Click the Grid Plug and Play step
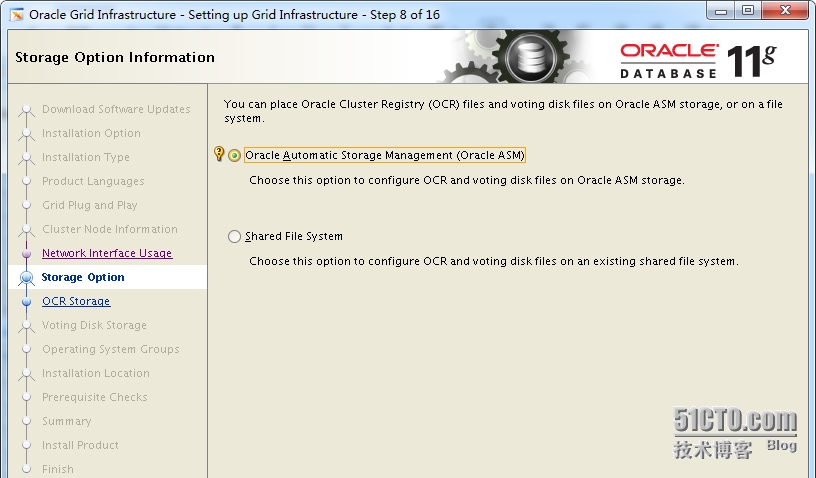This screenshot has width=816, height=478. (90, 205)
